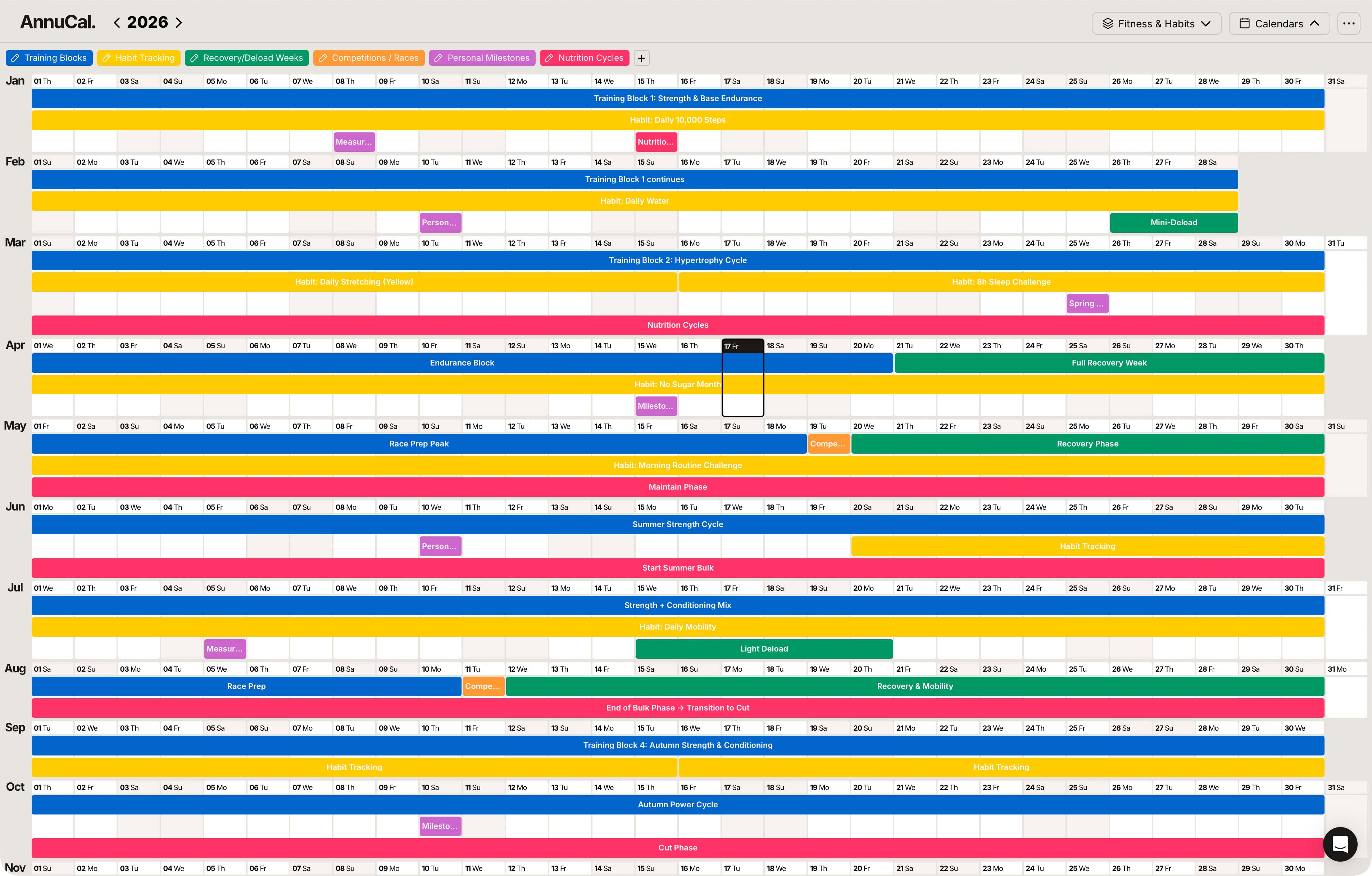
Task: Click pencil icon on Recovery/Deload Weeks tag
Action: (194, 58)
